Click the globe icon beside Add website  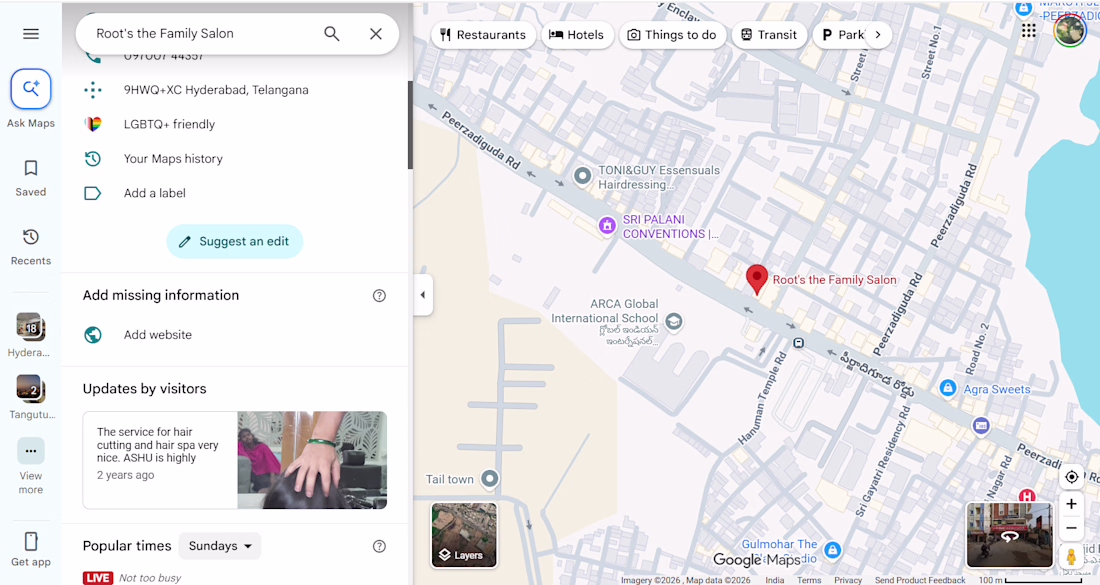coord(93,335)
